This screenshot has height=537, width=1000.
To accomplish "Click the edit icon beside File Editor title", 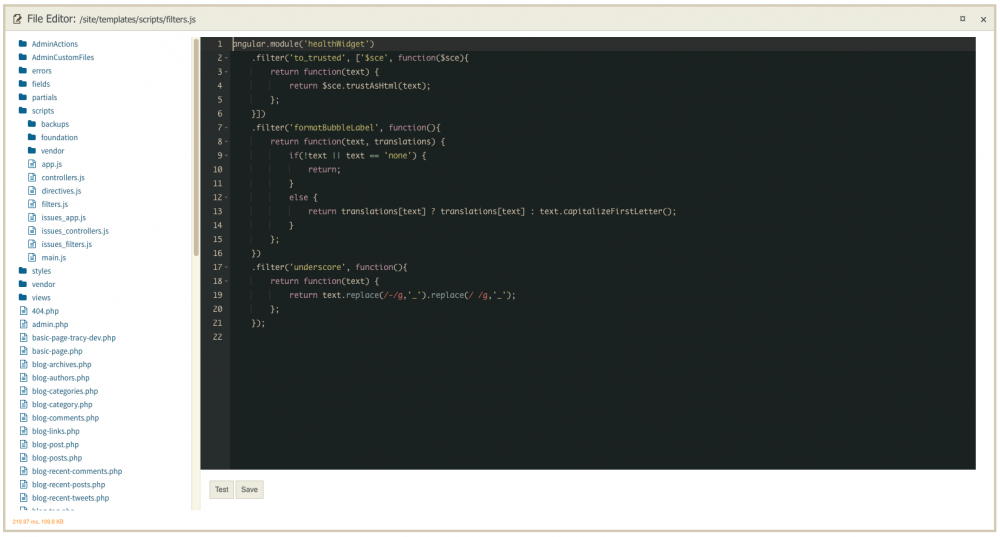I will point(17,19).
